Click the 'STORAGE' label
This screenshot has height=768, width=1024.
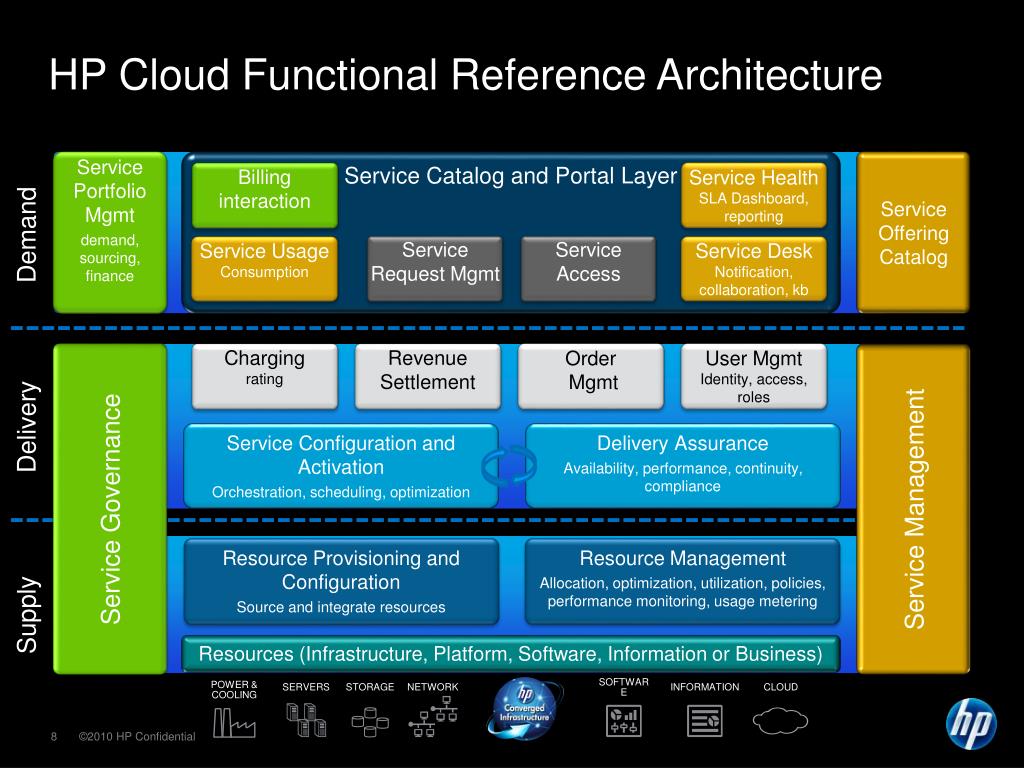370,687
